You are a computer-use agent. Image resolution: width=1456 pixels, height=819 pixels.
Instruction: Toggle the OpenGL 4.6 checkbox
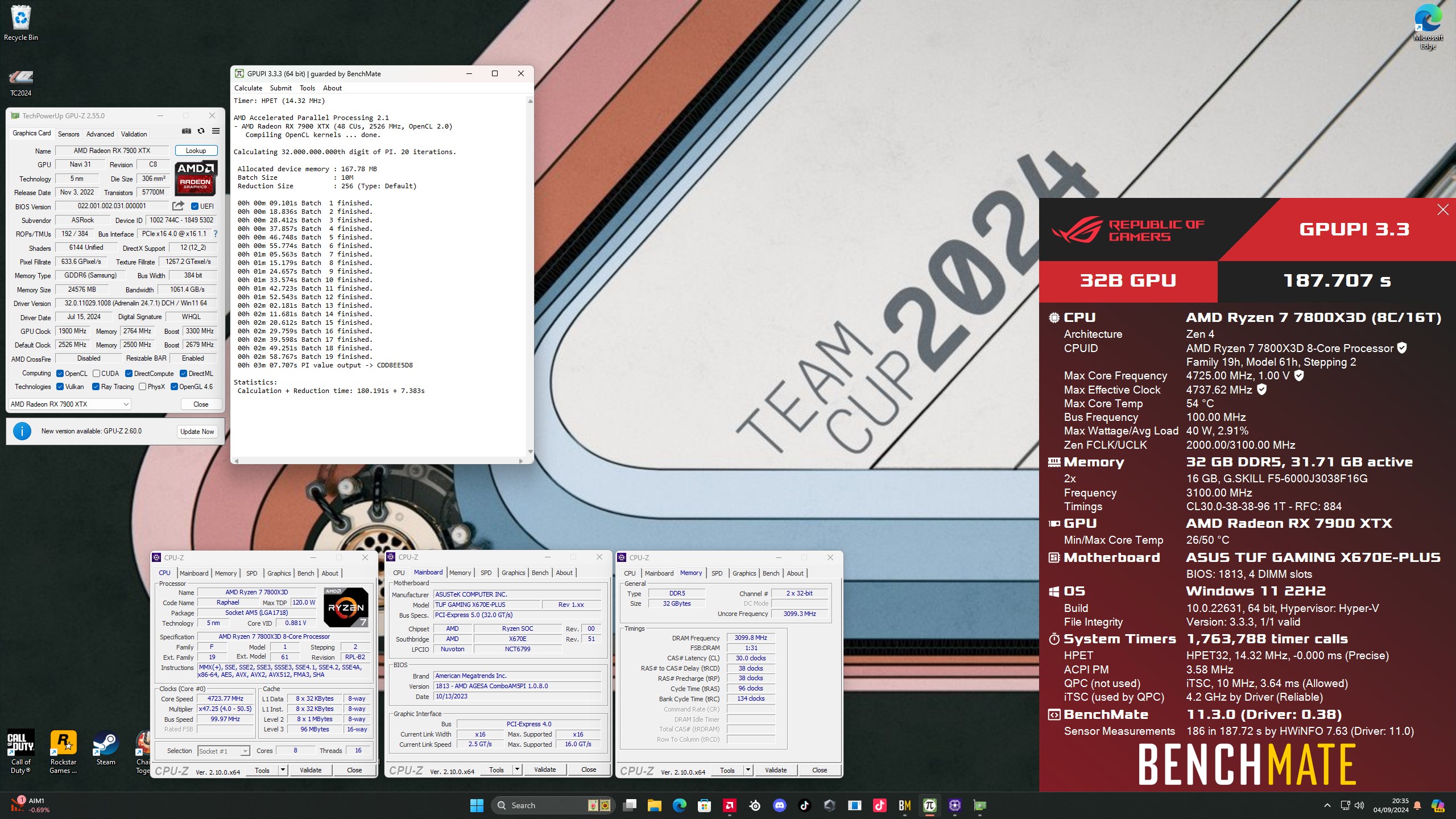pyautogui.click(x=174, y=387)
